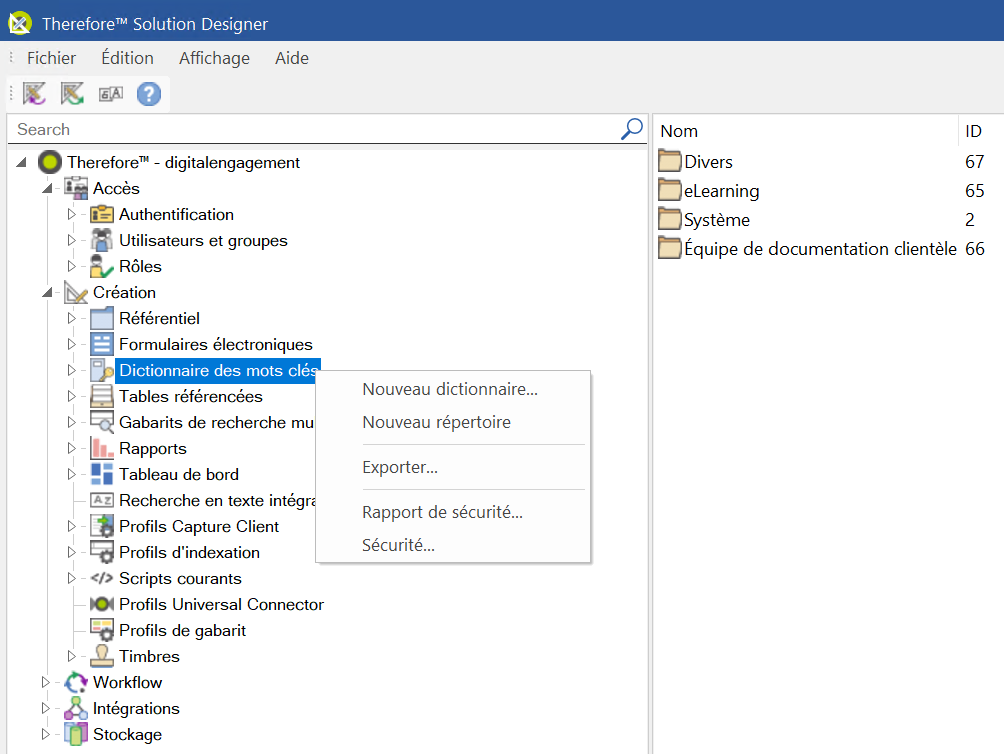The height and width of the screenshot is (754, 1004).
Task: Expand the Utilisateurs et groupes node
Action: [72, 240]
